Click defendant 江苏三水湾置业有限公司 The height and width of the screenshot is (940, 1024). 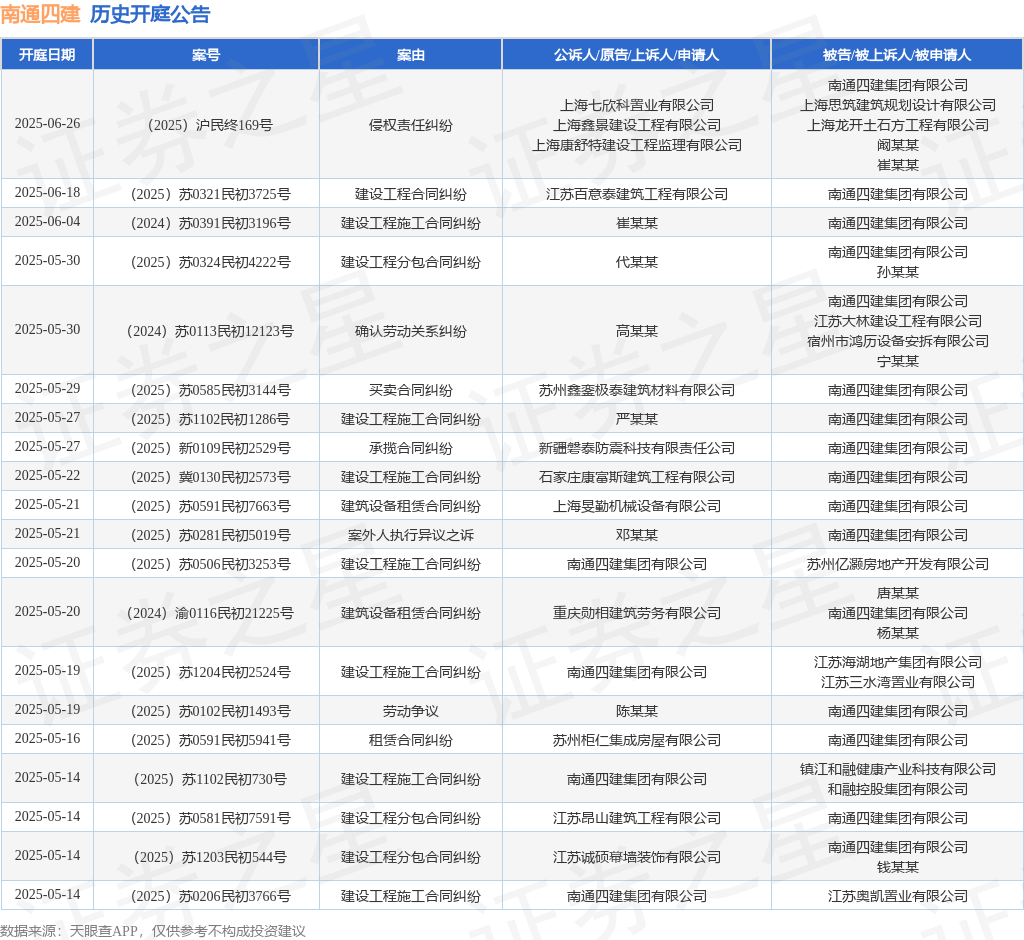(x=898, y=682)
